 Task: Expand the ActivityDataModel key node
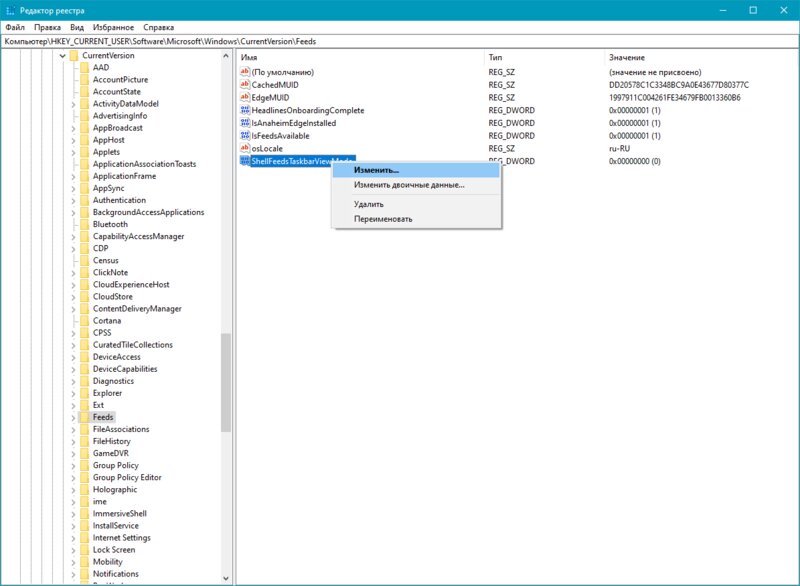73,105
